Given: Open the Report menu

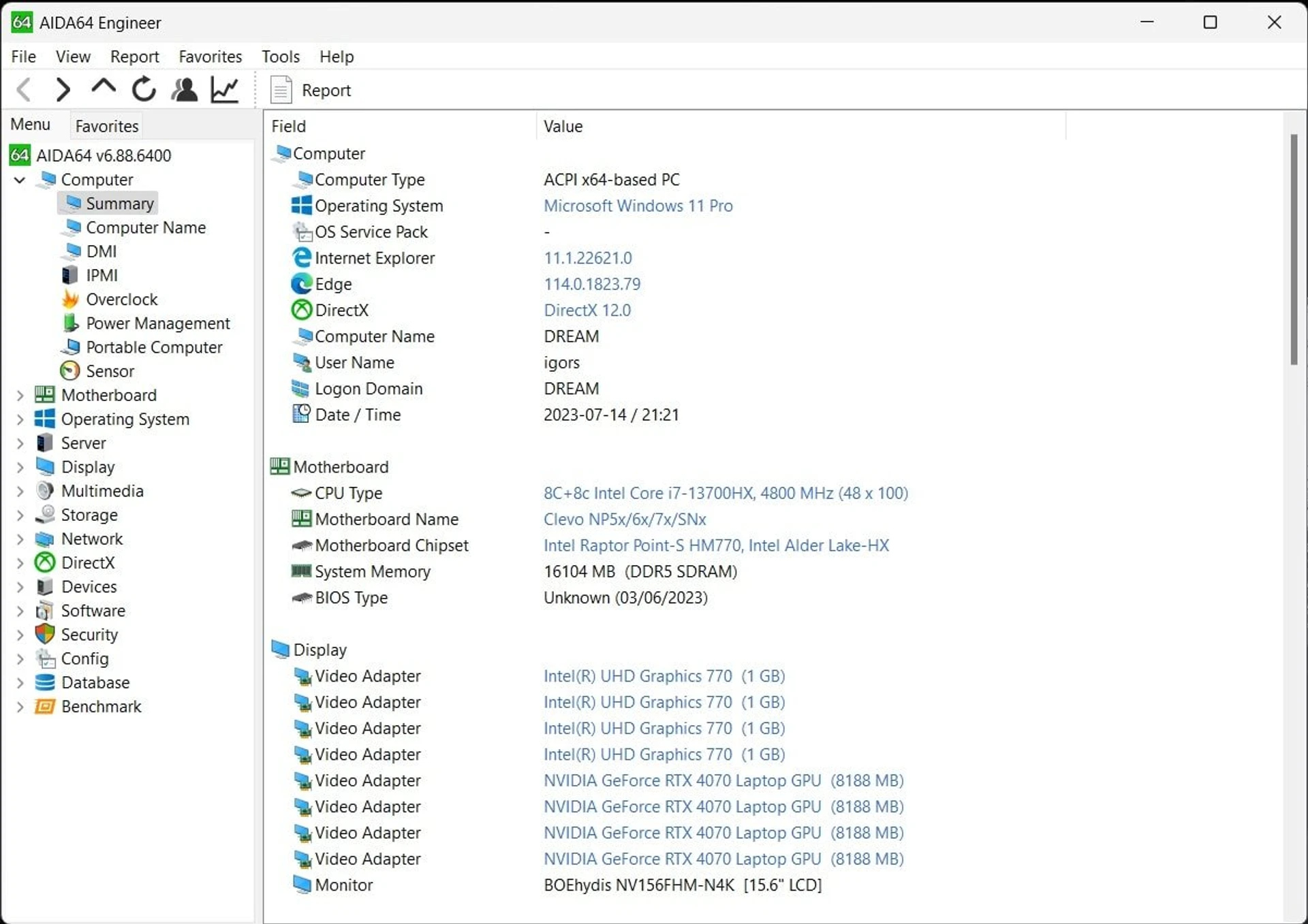Looking at the screenshot, I should (134, 57).
